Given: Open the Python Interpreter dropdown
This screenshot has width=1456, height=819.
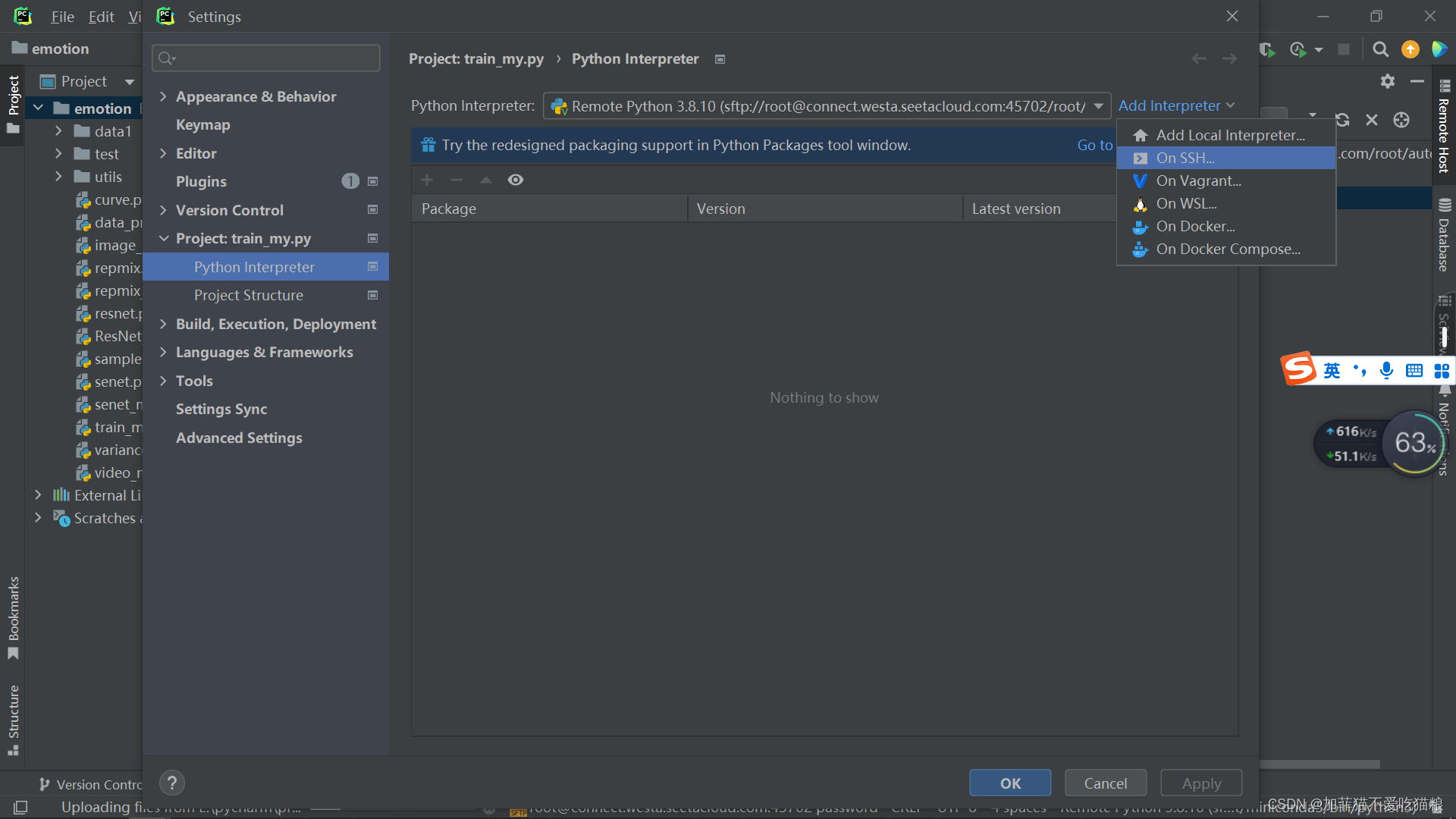Looking at the screenshot, I should pyautogui.click(x=1099, y=105).
